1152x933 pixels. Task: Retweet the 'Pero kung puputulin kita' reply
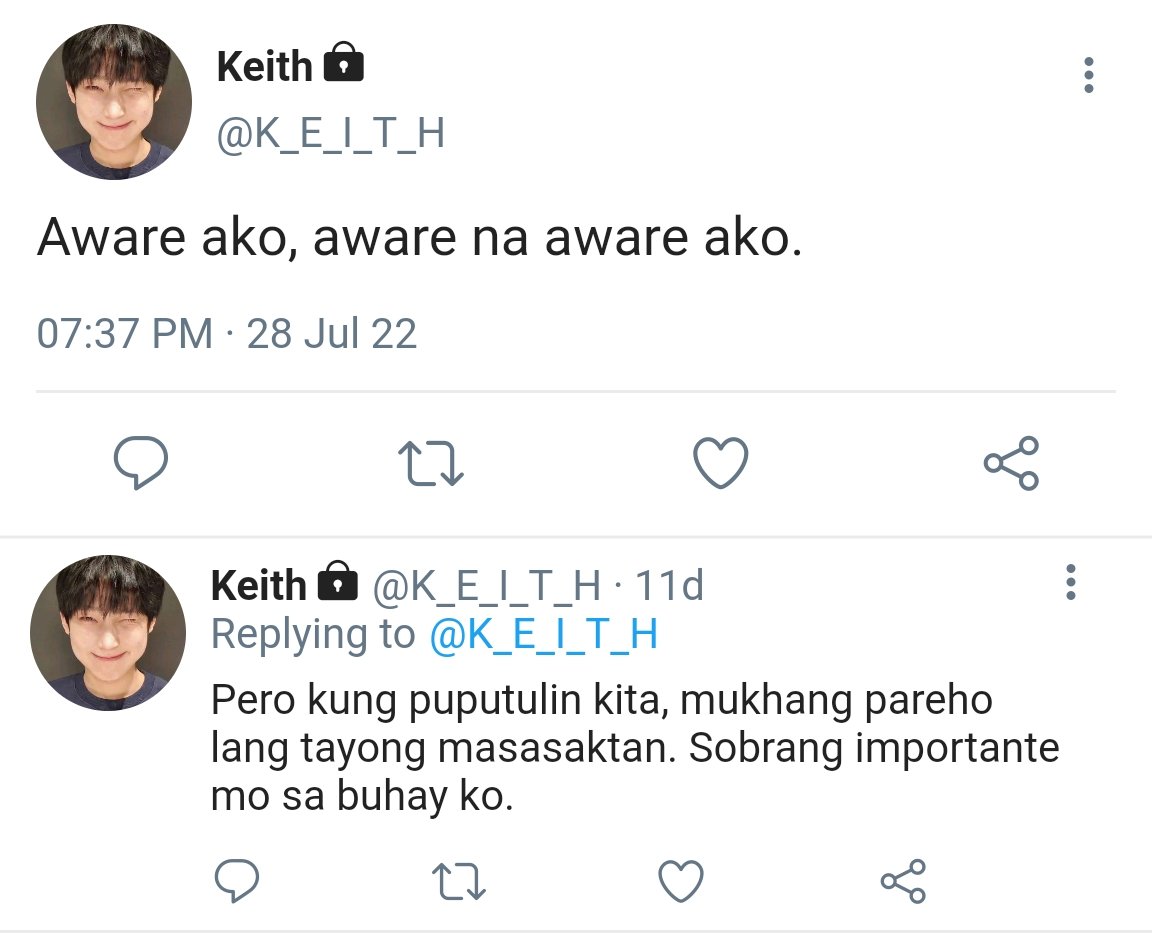pos(458,881)
